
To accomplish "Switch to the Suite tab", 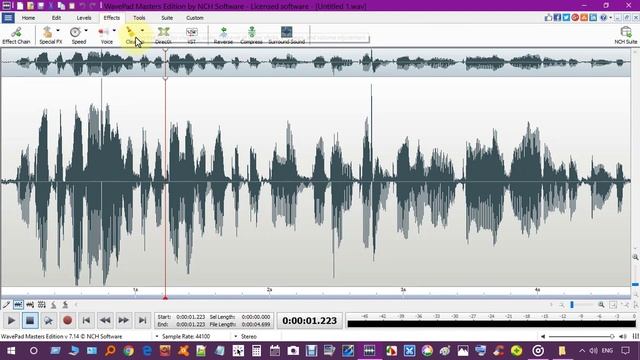I will tap(167, 18).
